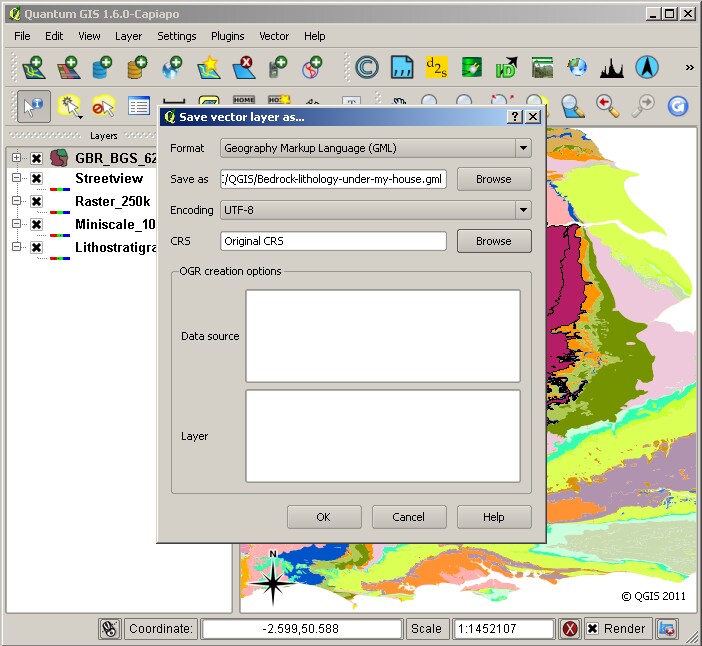Open the green plug plugin icon
The height and width of the screenshot is (646, 702).
pyautogui.click(x=471, y=68)
